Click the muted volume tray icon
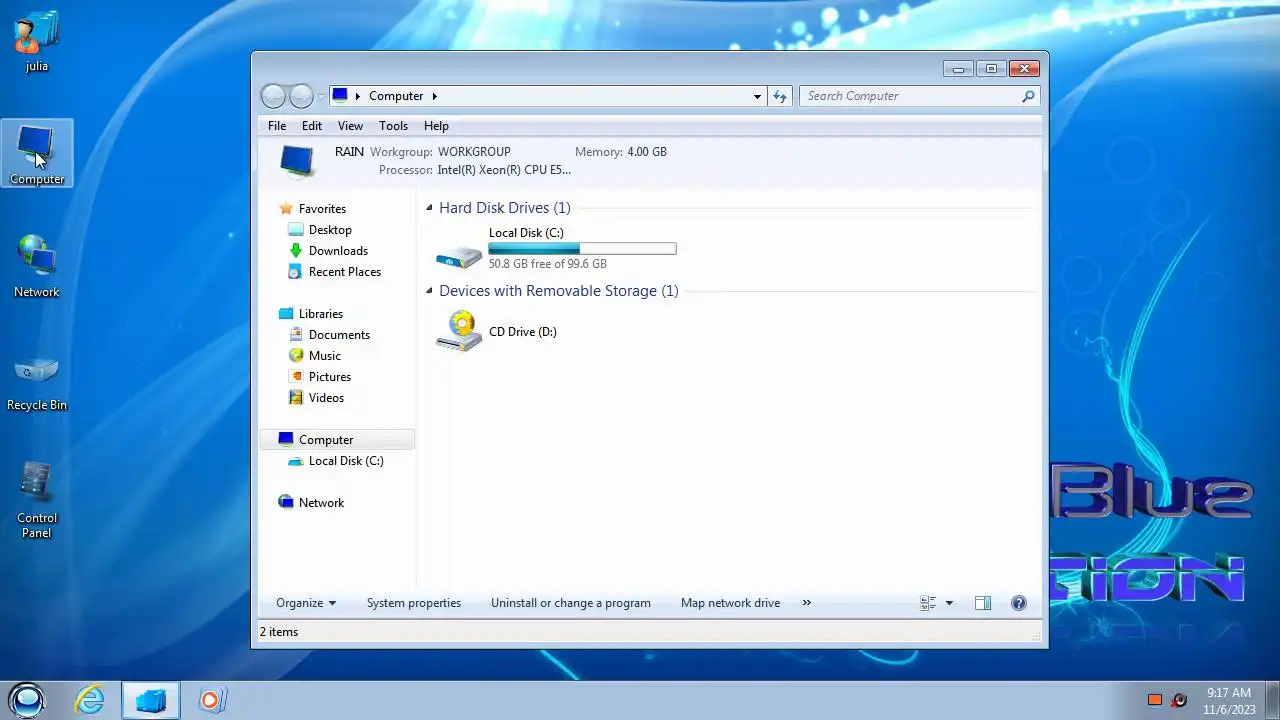The width and height of the screenshot is (1280, 720). coord(1179,700)
